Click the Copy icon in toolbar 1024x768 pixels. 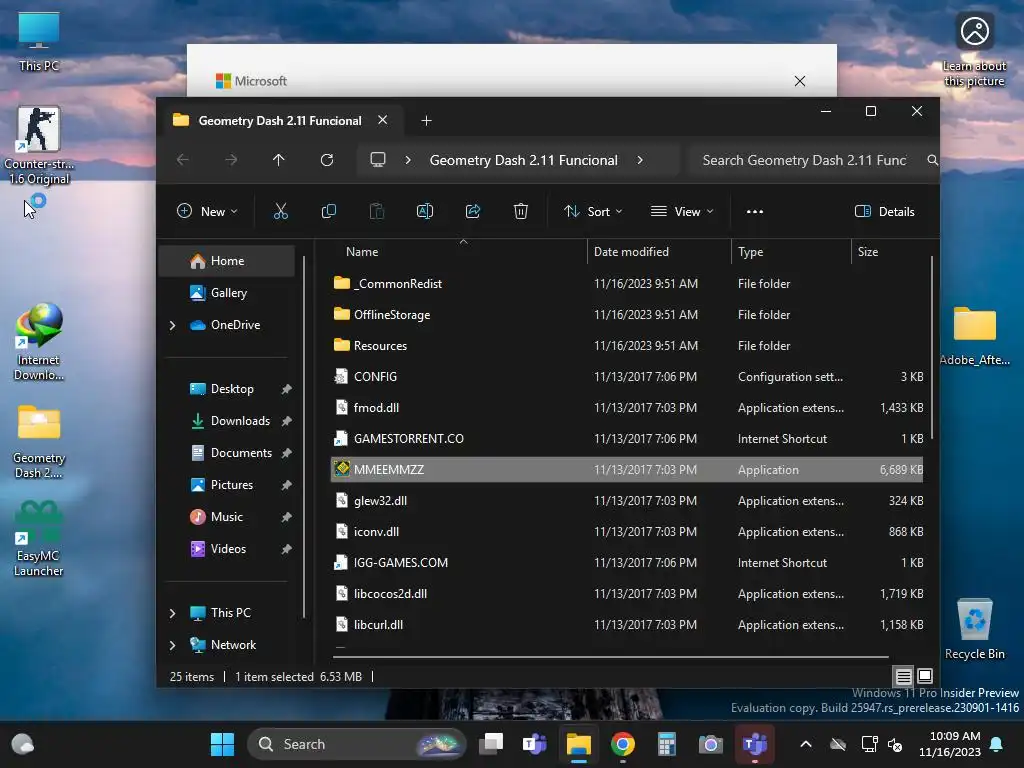(x=328, y=211)
